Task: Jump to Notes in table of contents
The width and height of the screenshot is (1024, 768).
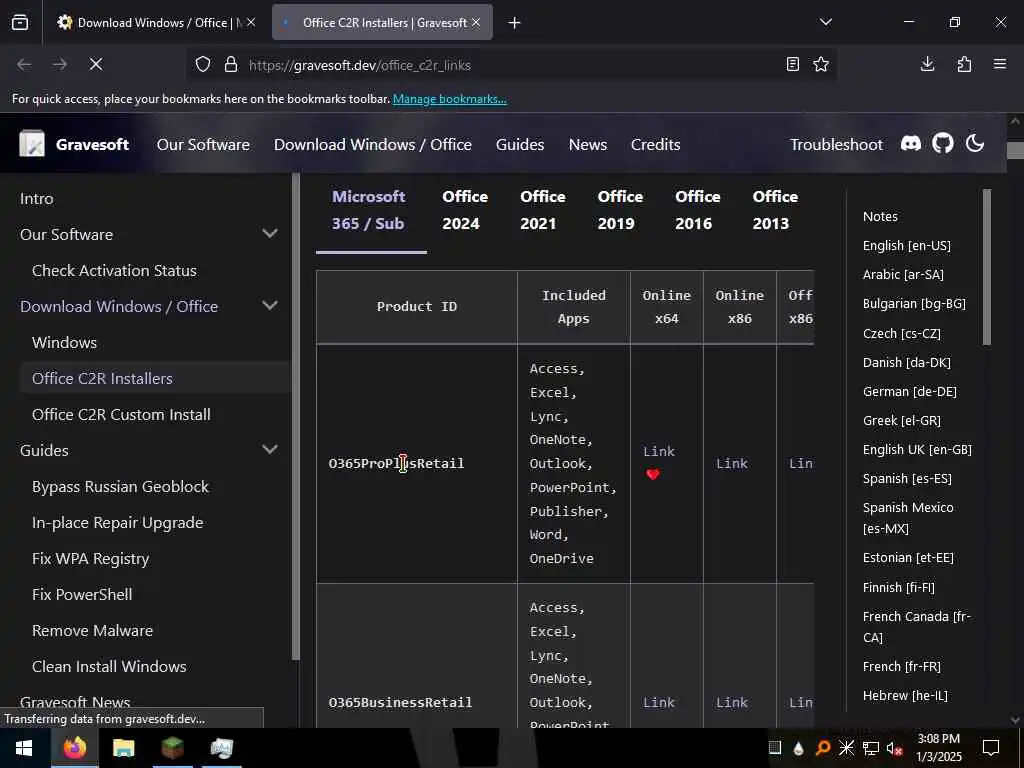Action: coord(880,216)
